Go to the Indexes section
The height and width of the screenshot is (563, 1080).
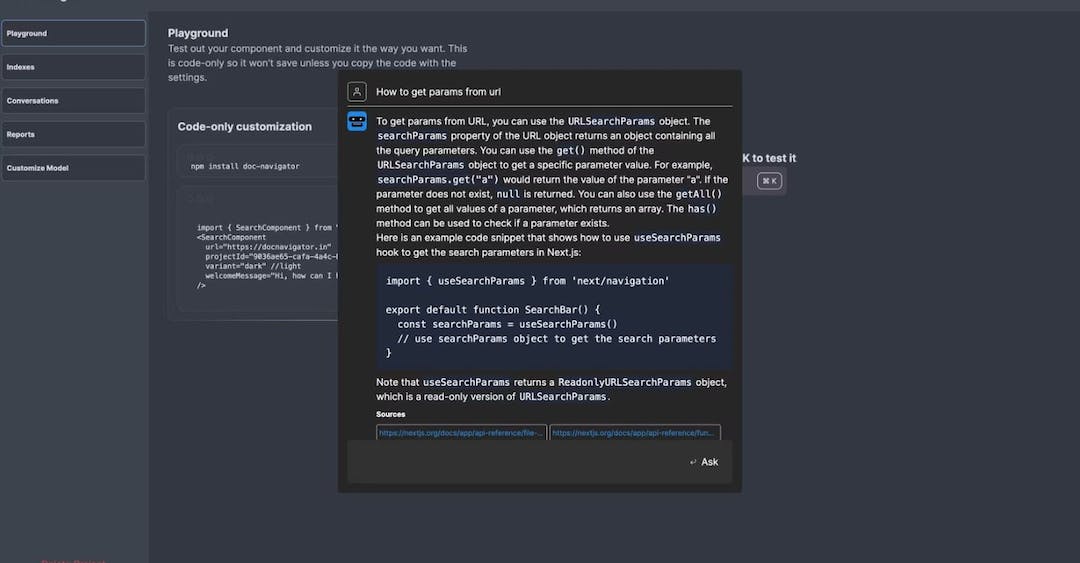tap(73, 67)
